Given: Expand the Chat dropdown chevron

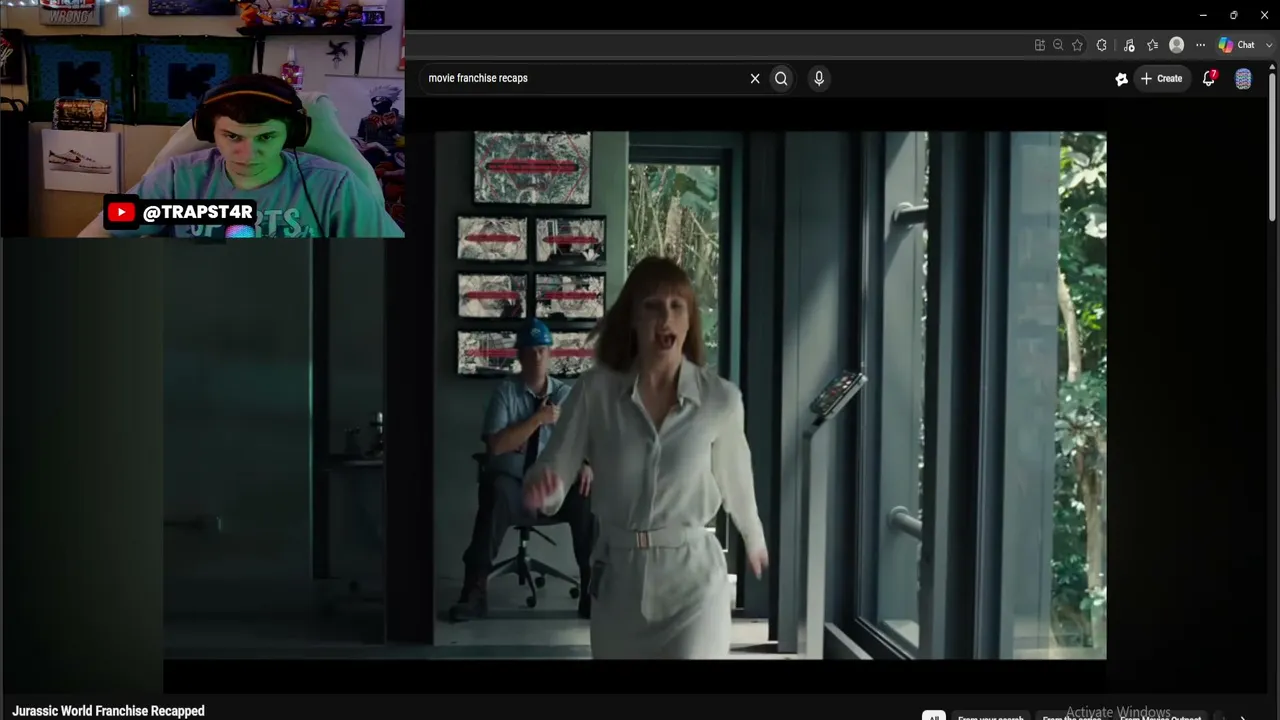Looking at the screenshot, I should click(x=1269, y=45).
